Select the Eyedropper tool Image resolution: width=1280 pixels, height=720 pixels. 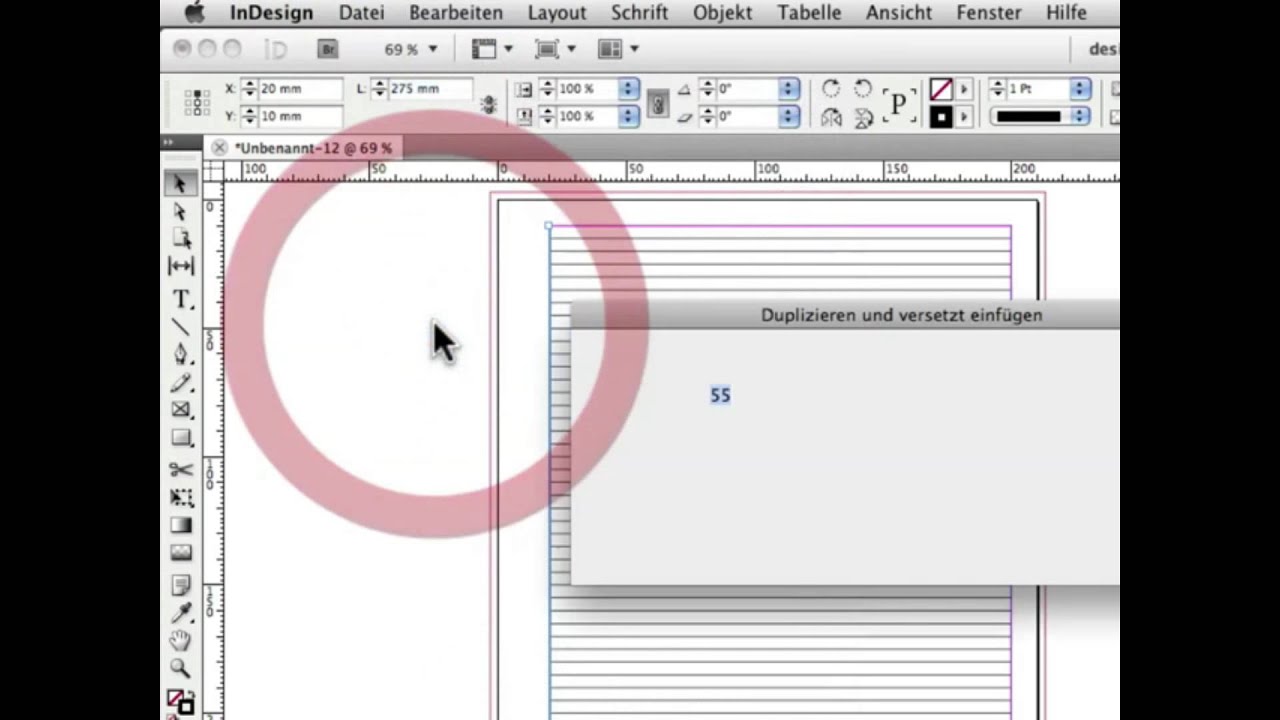click(181, 613)
